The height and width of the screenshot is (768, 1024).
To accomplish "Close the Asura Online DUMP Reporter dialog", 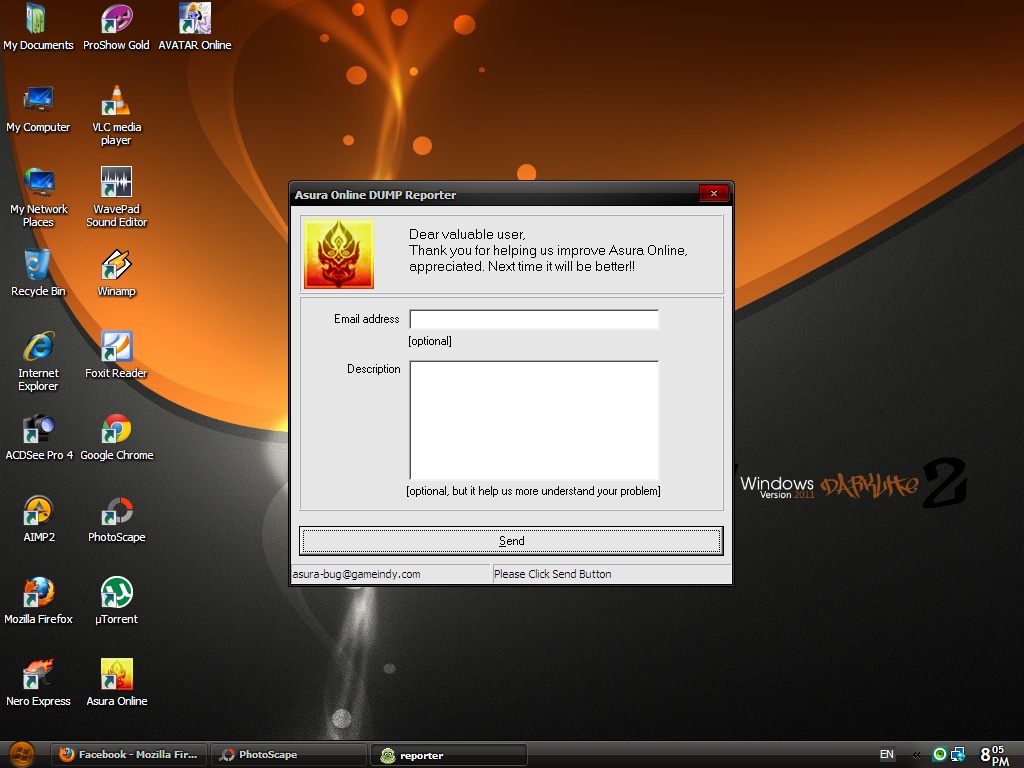I will coord(714,193).
